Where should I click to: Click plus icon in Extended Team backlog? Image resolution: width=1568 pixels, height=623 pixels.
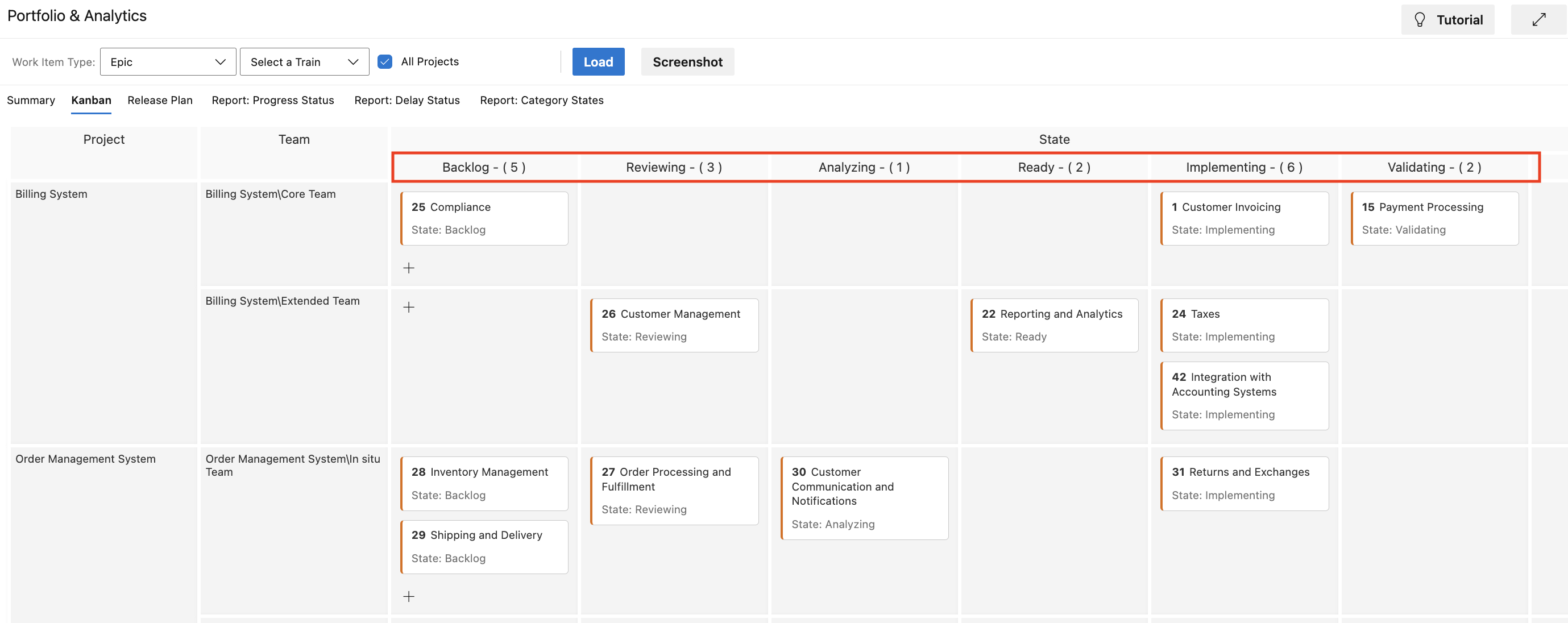point(408,308)
